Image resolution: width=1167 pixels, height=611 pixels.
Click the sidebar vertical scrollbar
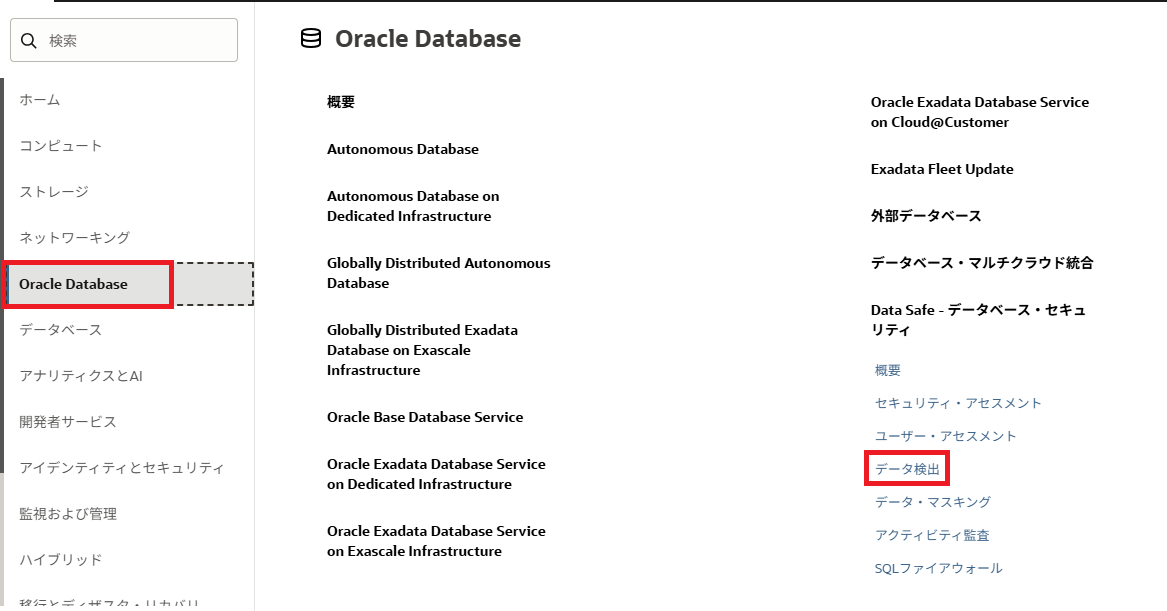[x=2, y=275]
